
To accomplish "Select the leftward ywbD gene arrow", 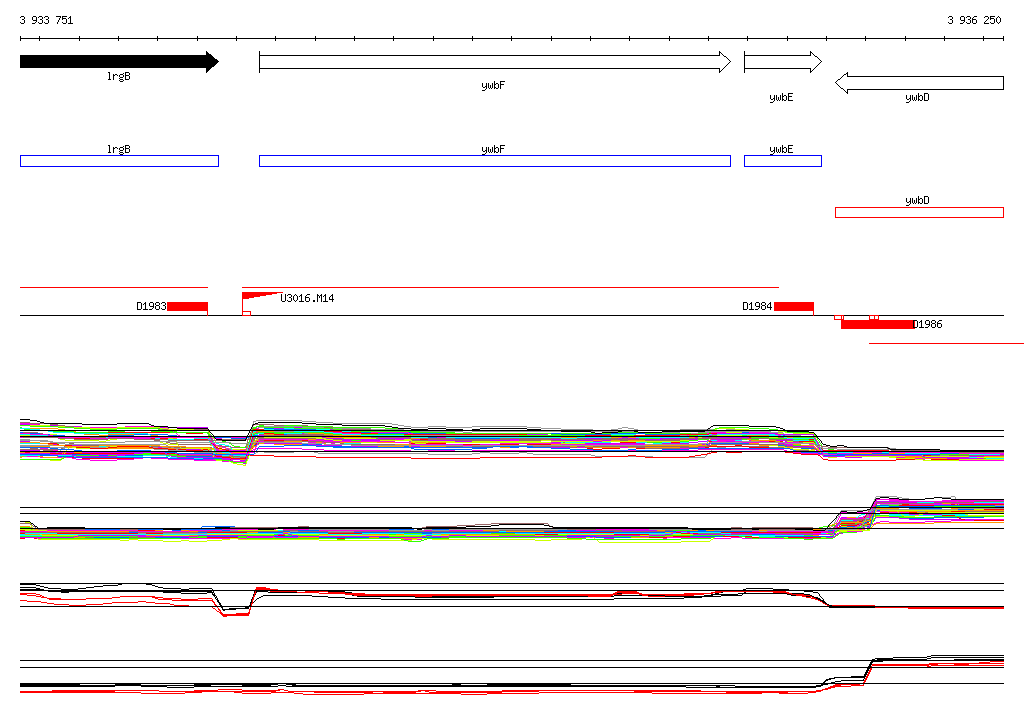I will [x=920, y=83].
